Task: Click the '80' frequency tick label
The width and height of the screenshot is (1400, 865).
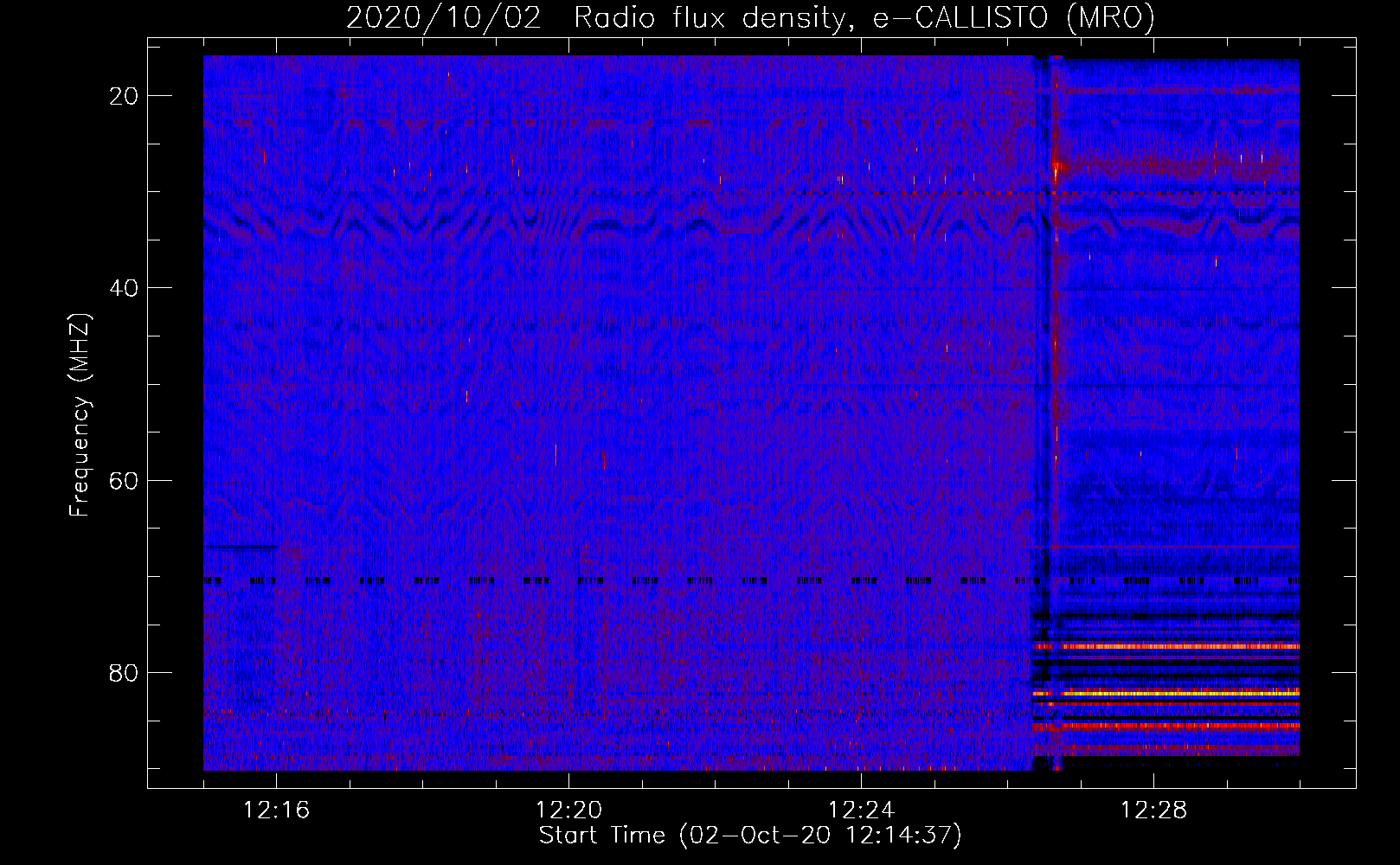Action: (x=124, y=672)
